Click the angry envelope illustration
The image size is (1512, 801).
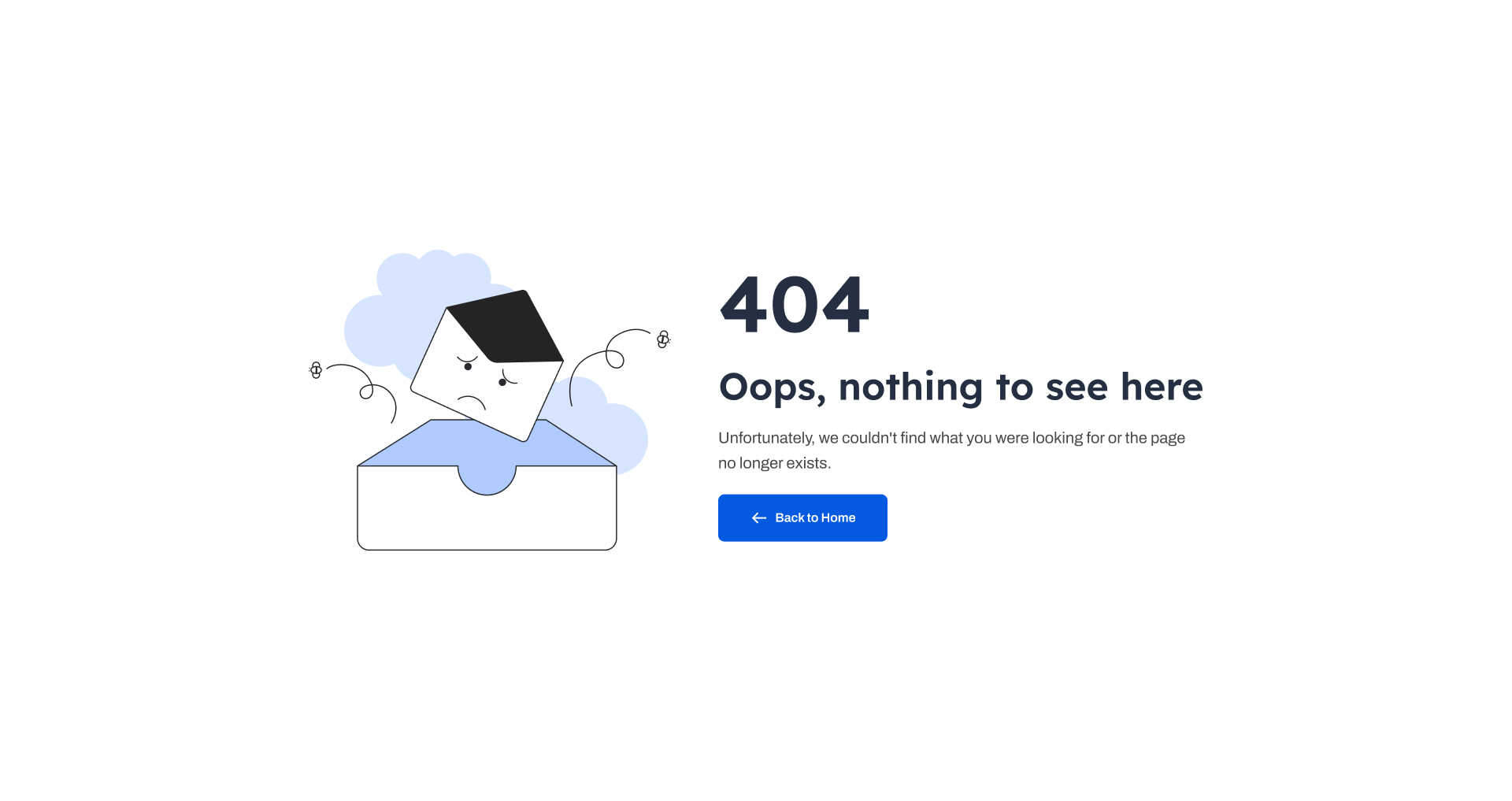coord(487,365)
